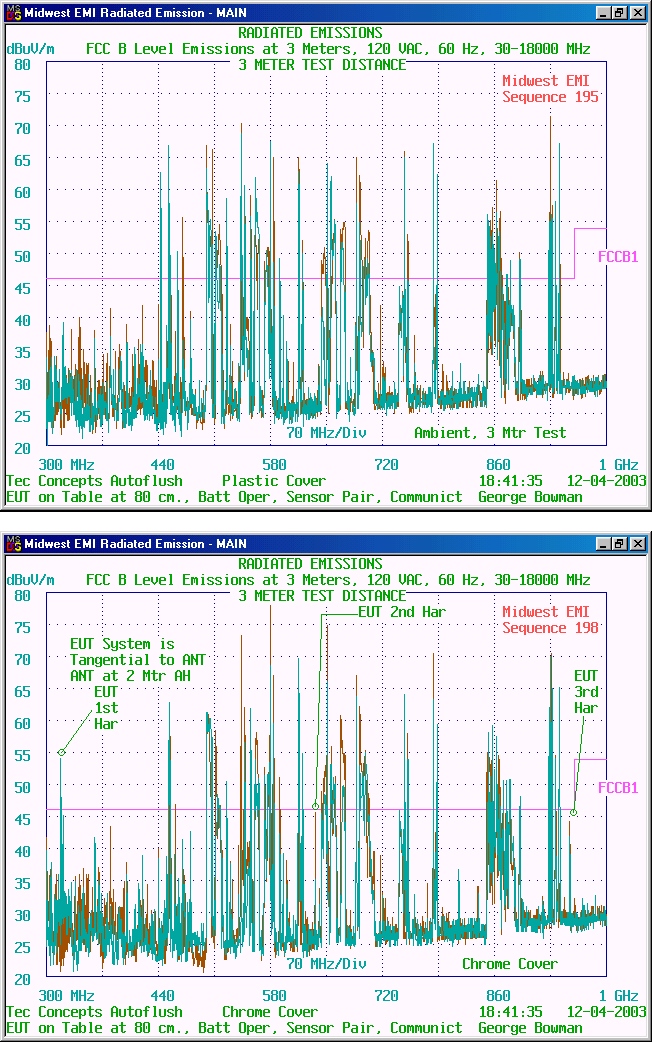Screen dimensions: 652x1042
Task: Restore down the Chrome Cover plot window
Action: (x=619, y=544)
